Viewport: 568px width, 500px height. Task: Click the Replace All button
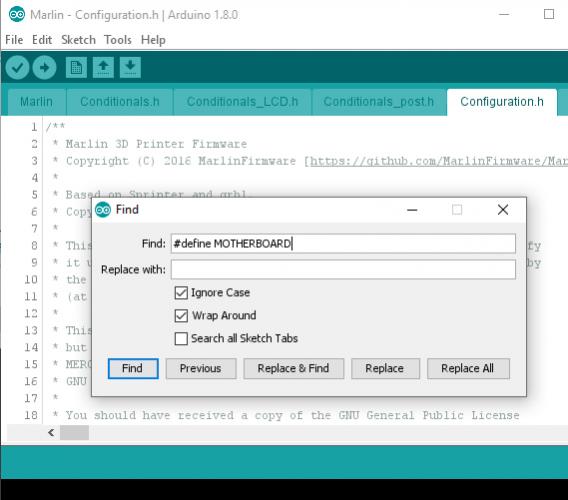pyautogui.click(x=468, y=368)
